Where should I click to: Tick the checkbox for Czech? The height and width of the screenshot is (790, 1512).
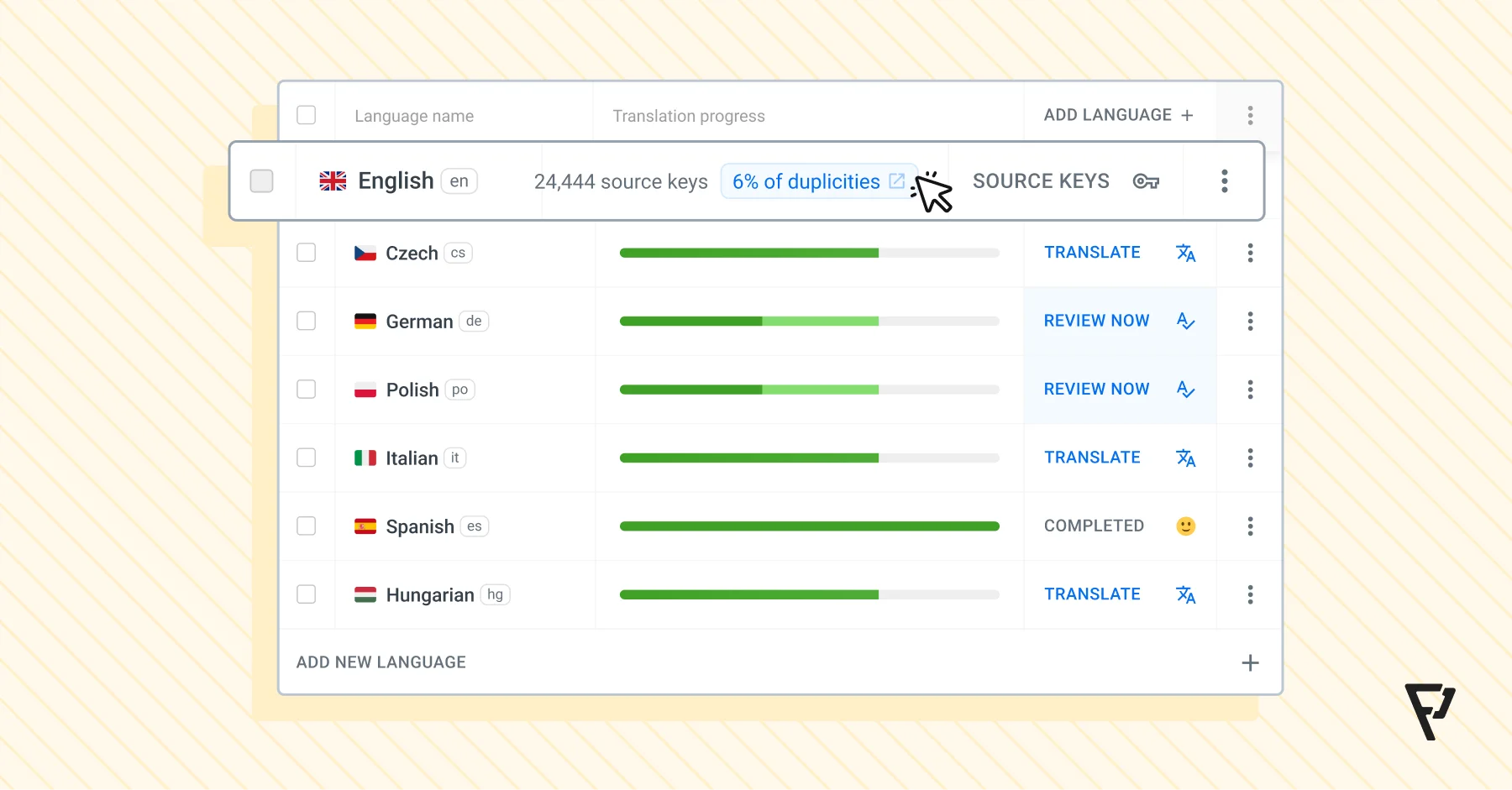307,253
